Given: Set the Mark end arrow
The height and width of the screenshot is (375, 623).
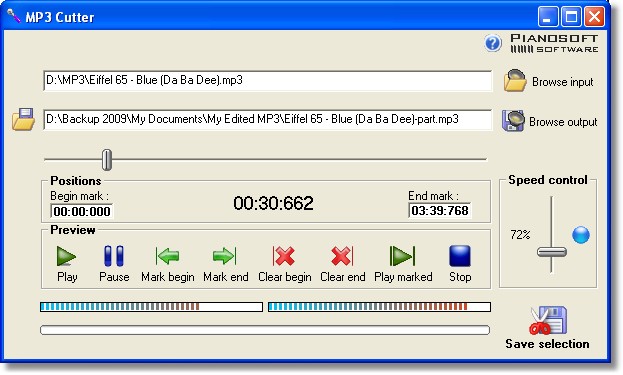Looking at the screenshot, I should 225,256.
